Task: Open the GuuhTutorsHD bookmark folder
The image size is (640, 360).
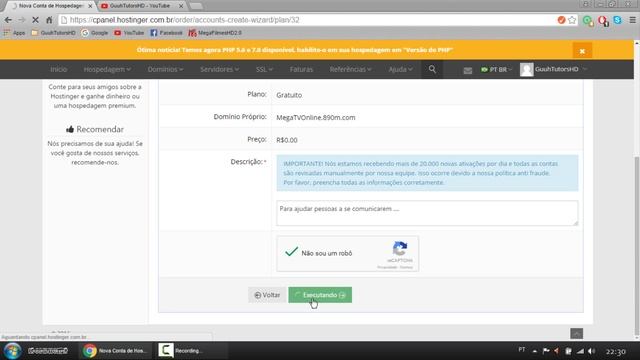Action: tap(53, 33)
